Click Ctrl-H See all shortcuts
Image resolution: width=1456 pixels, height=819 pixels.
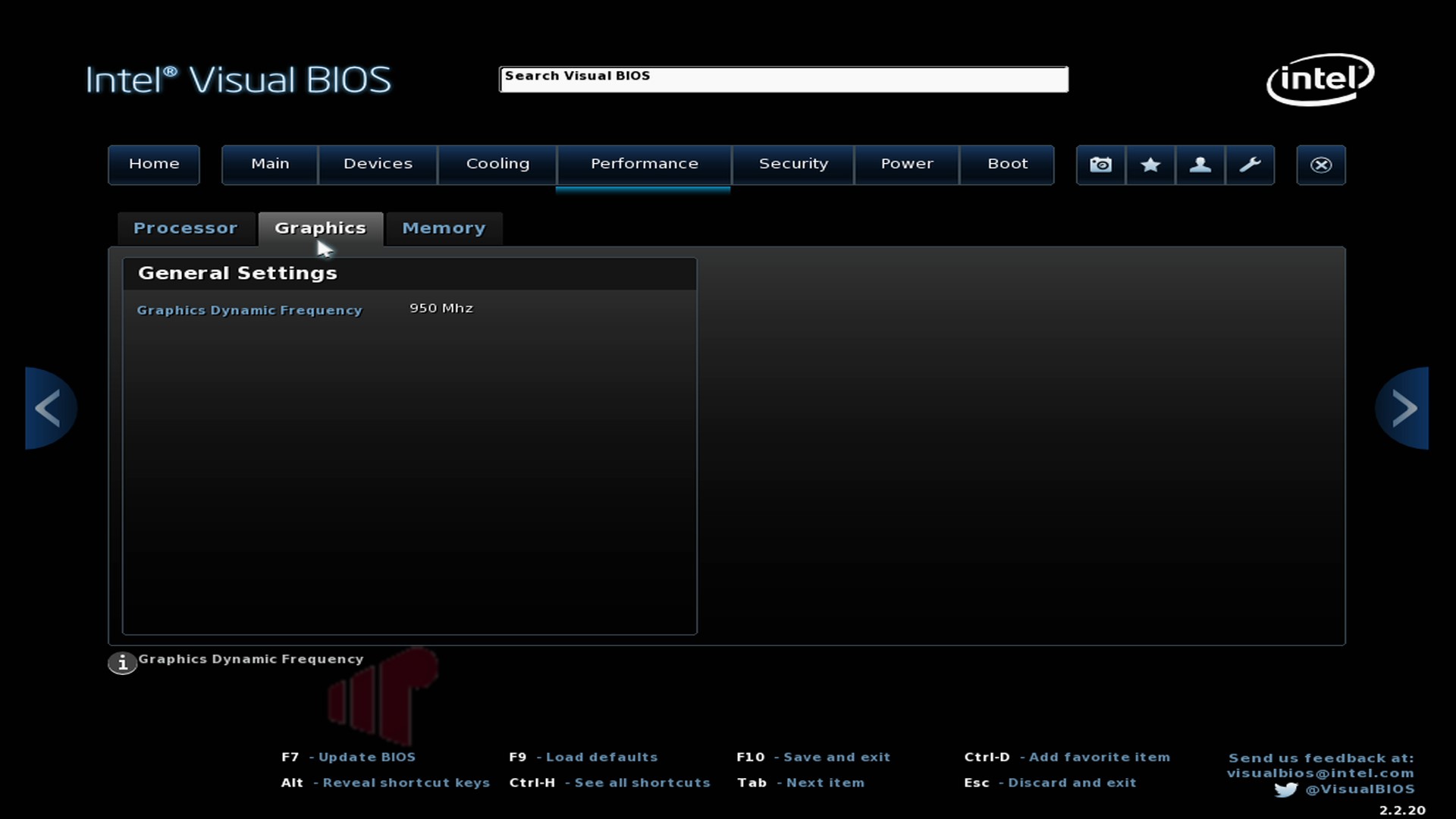click(x=610, y=783)
